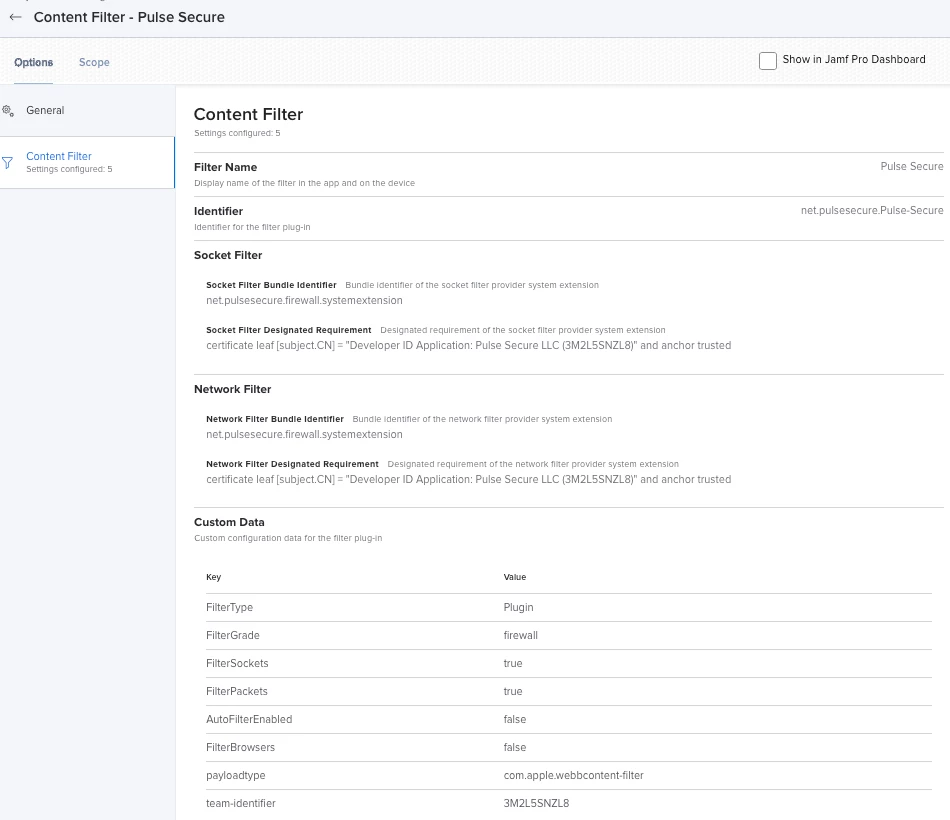Click the Socket Filter Designated Requirement value
Viewport: 950px width, 820px height.
click(468, 345)
